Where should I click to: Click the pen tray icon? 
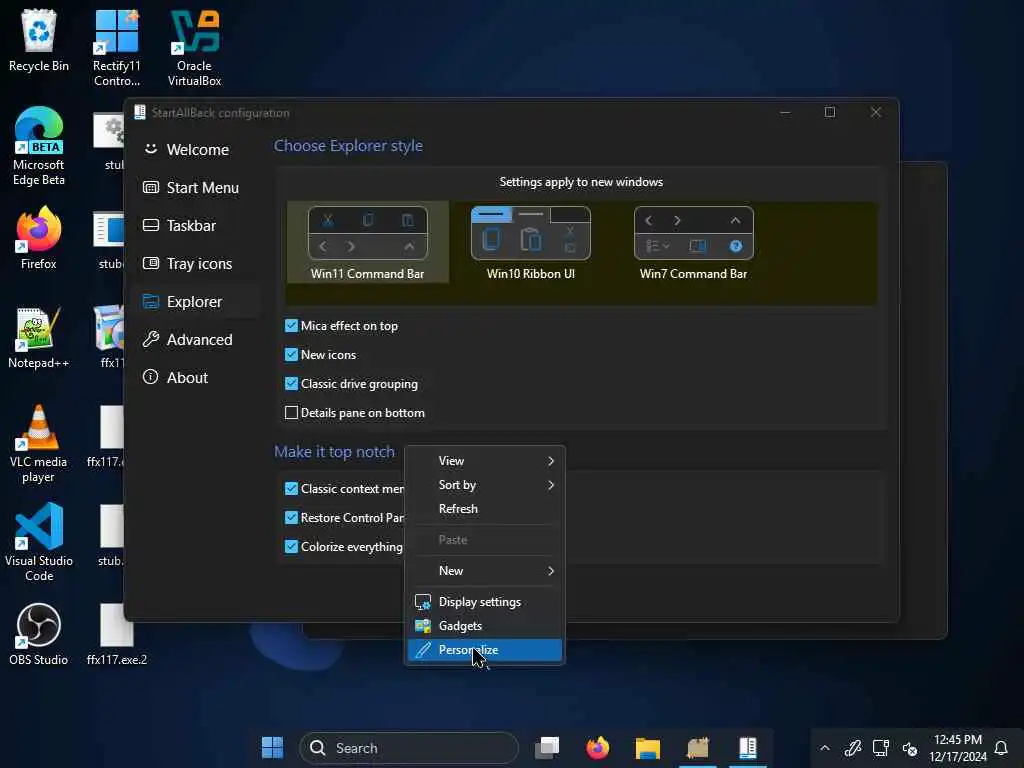(x=853, y=748)
